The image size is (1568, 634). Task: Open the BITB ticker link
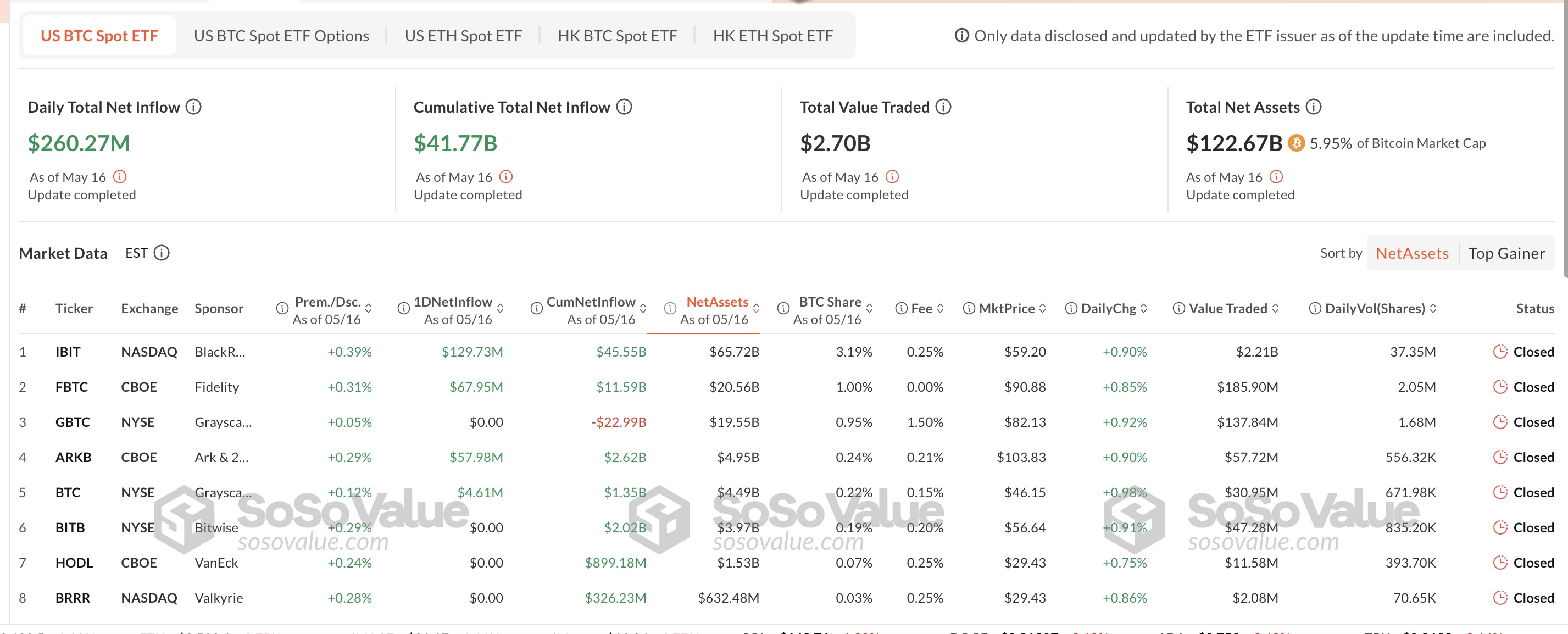pos(70,527)
